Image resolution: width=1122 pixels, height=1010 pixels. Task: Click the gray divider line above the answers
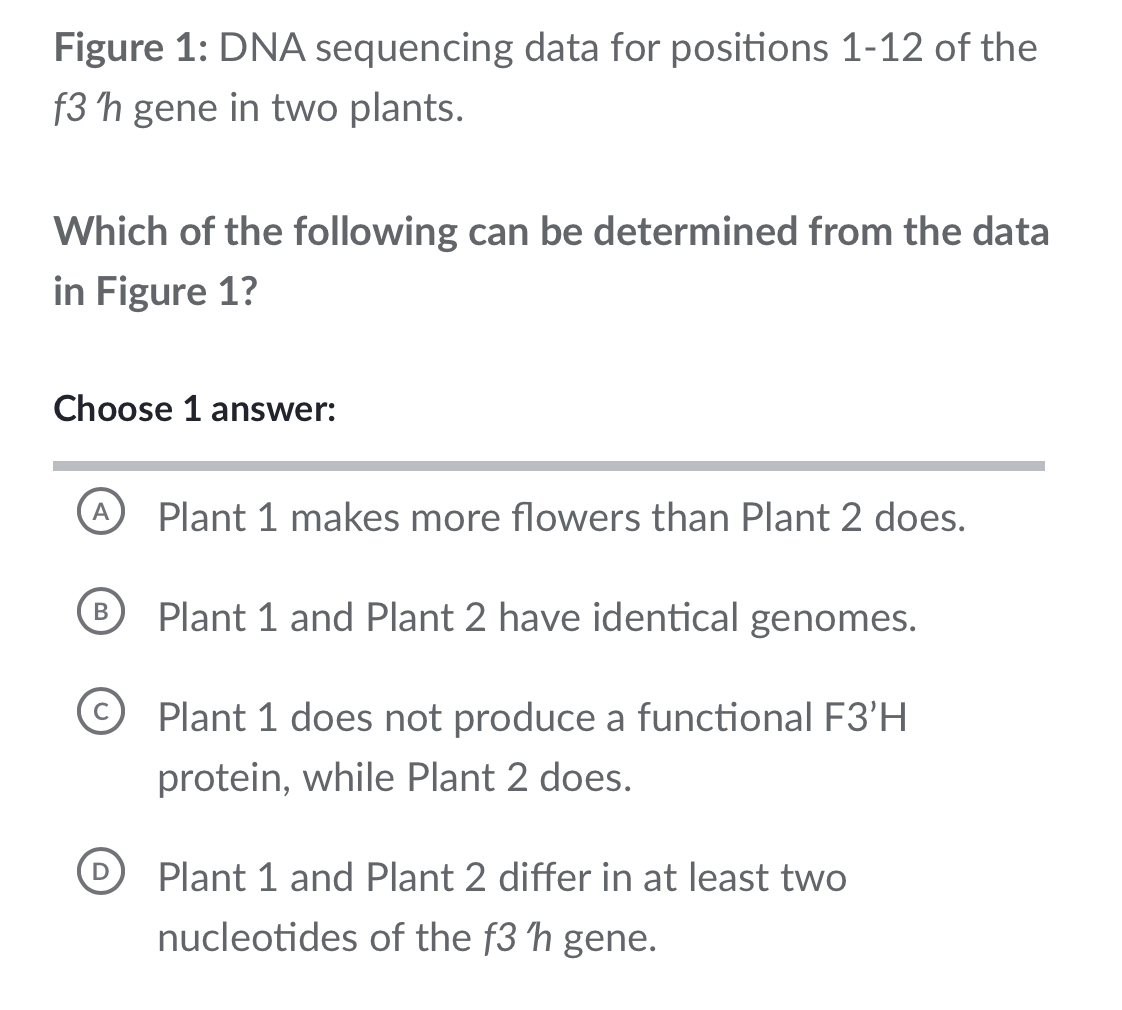point(548,466)
